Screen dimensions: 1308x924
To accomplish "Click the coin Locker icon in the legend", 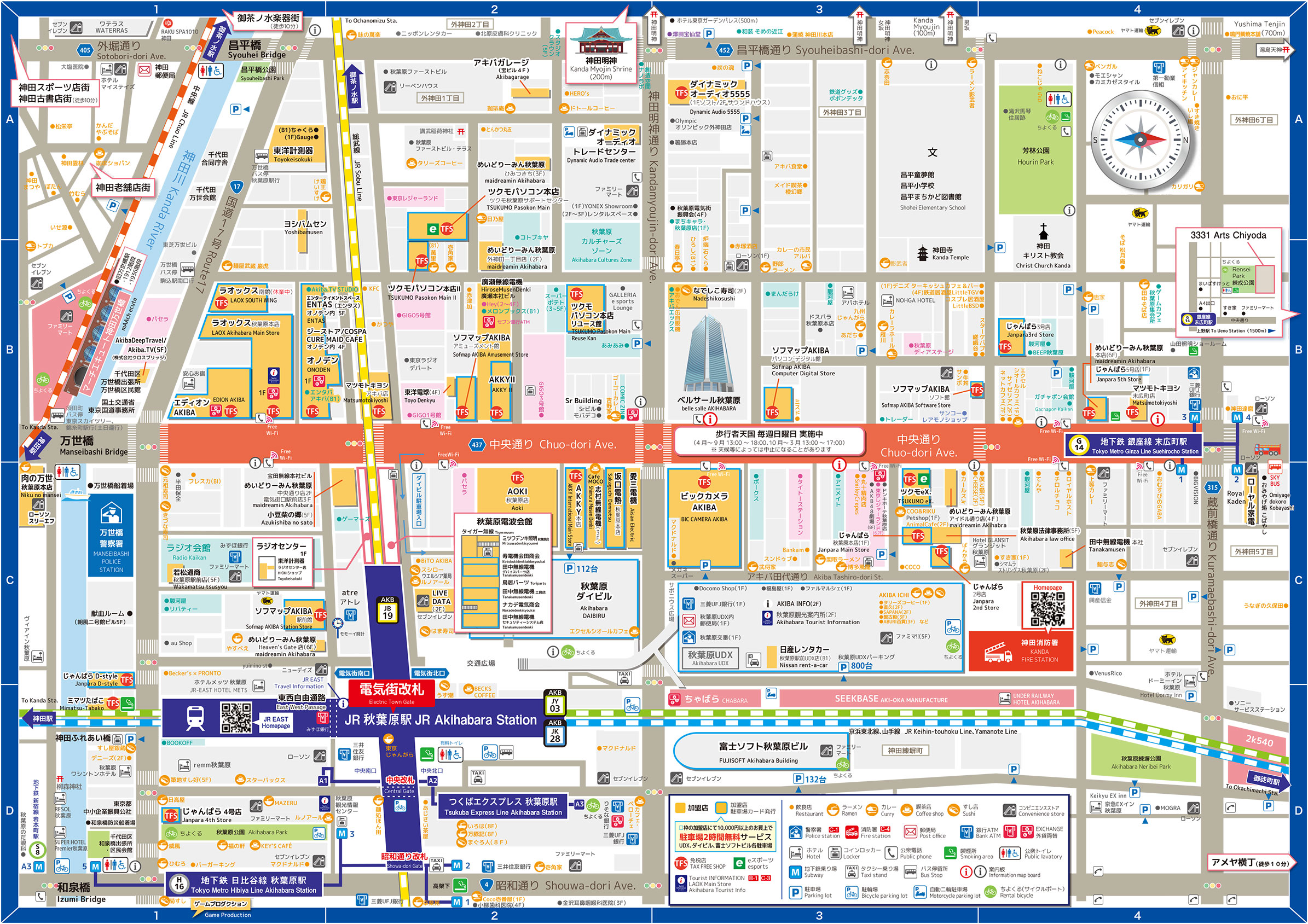I will click(835, 853).
